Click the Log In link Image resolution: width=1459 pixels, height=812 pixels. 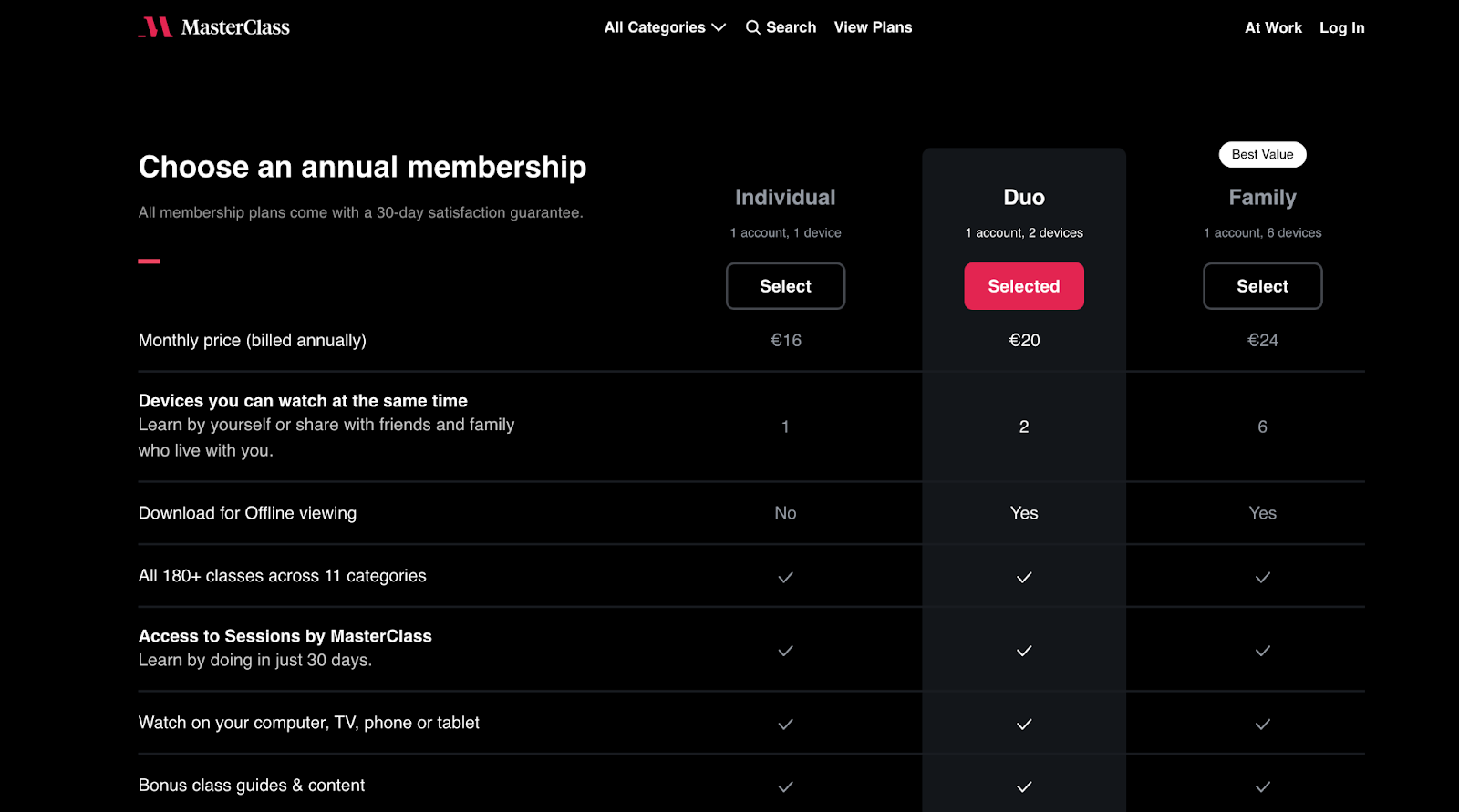pos(1341,27)
